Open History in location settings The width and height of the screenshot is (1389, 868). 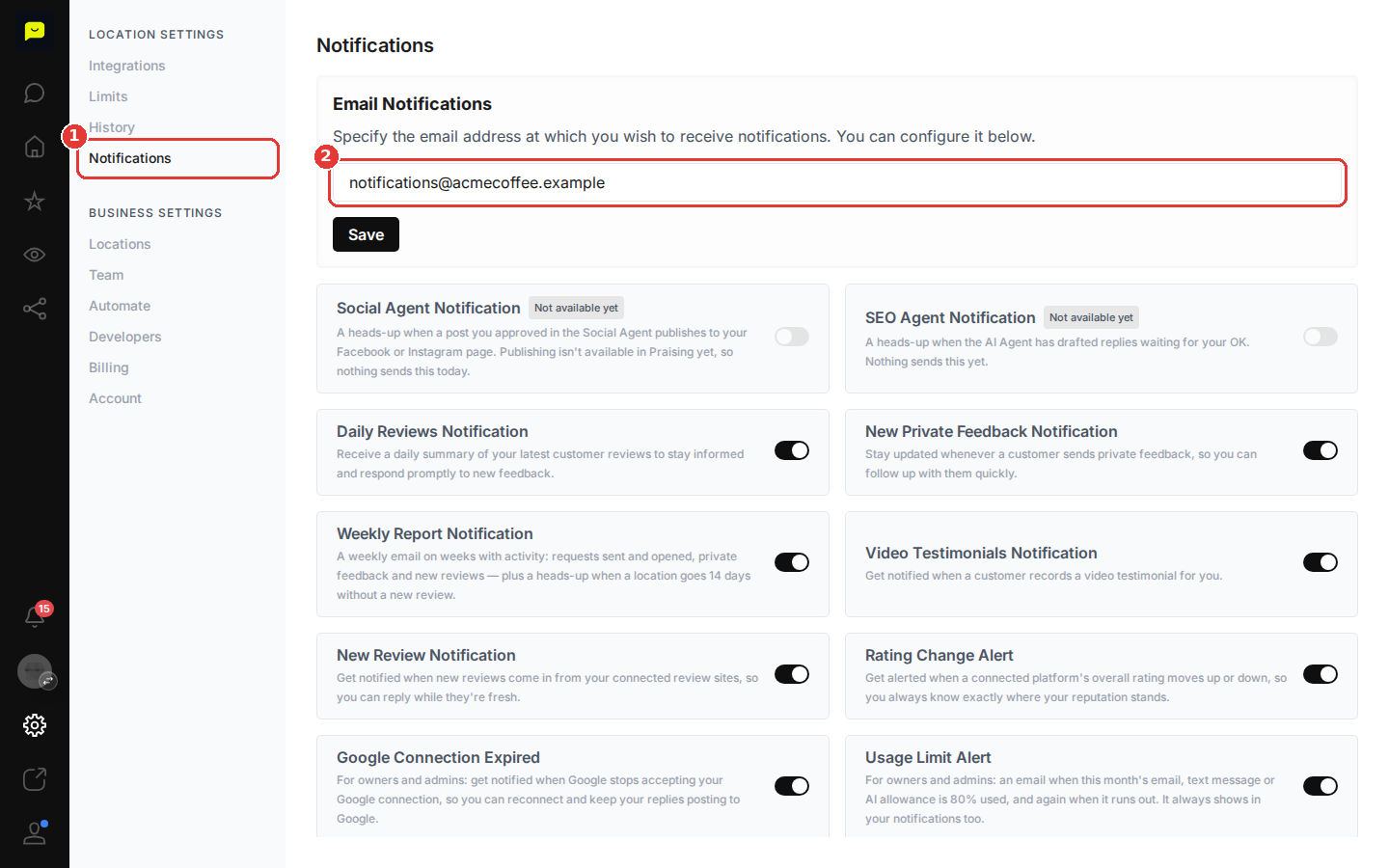[112, 127]
